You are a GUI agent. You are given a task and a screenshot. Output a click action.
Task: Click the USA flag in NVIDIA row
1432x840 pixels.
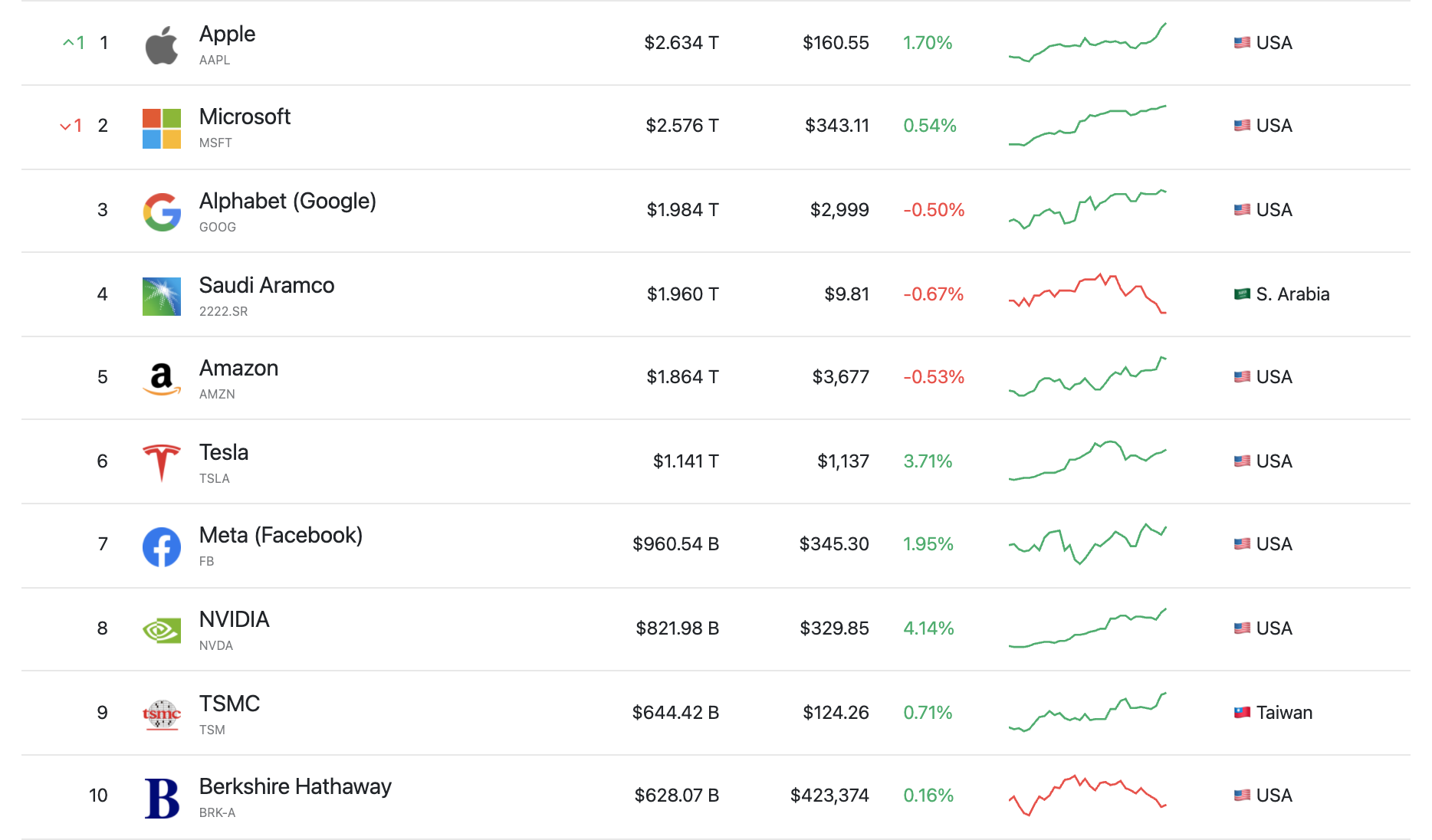(1242, 628)
